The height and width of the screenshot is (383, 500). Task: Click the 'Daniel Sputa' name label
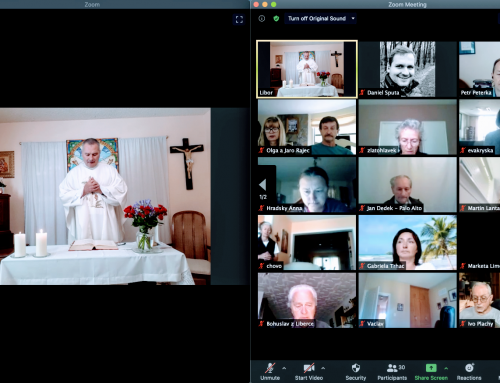pos(383,93)
